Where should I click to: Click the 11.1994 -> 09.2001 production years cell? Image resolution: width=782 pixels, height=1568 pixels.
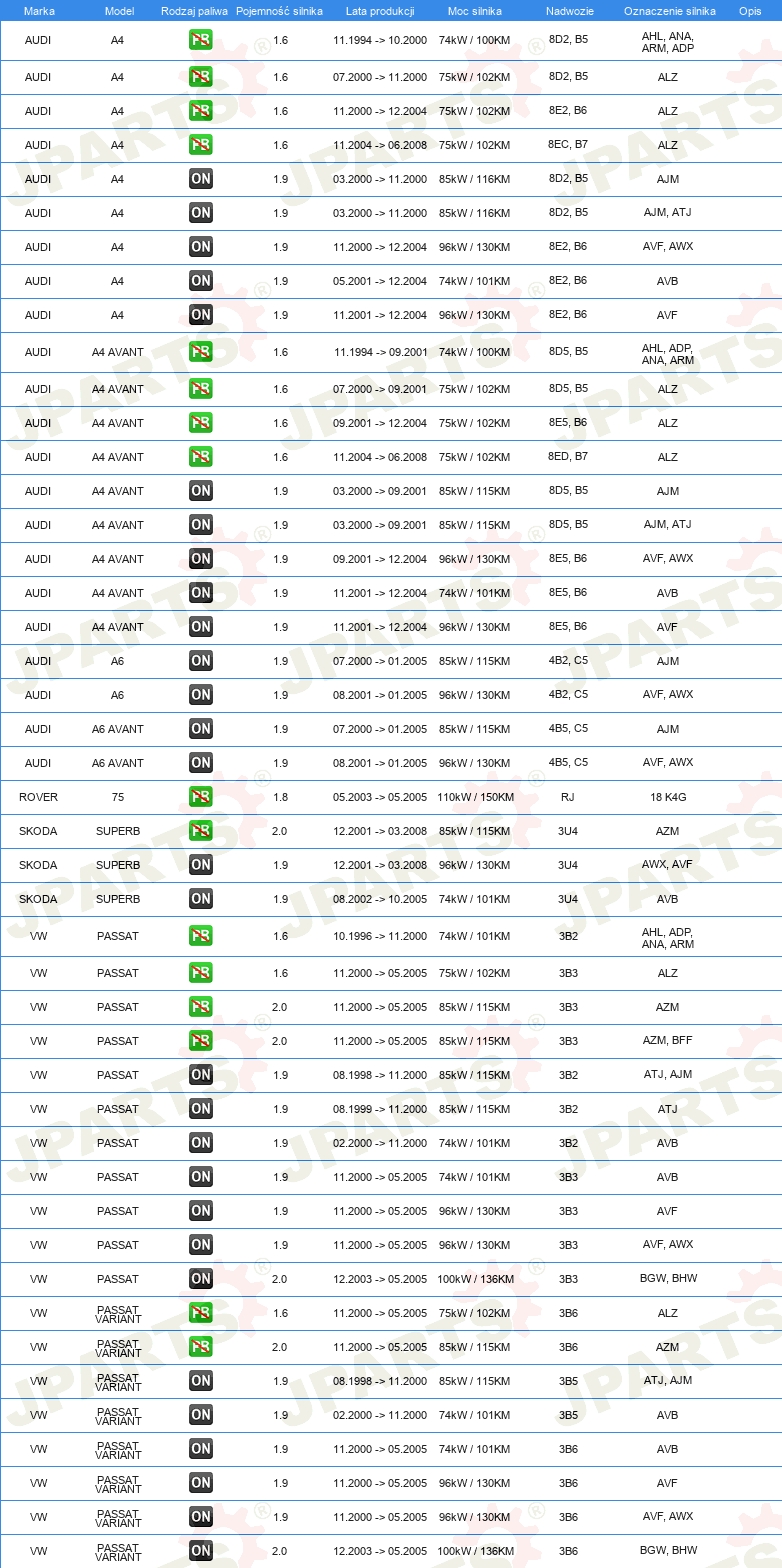380,352
